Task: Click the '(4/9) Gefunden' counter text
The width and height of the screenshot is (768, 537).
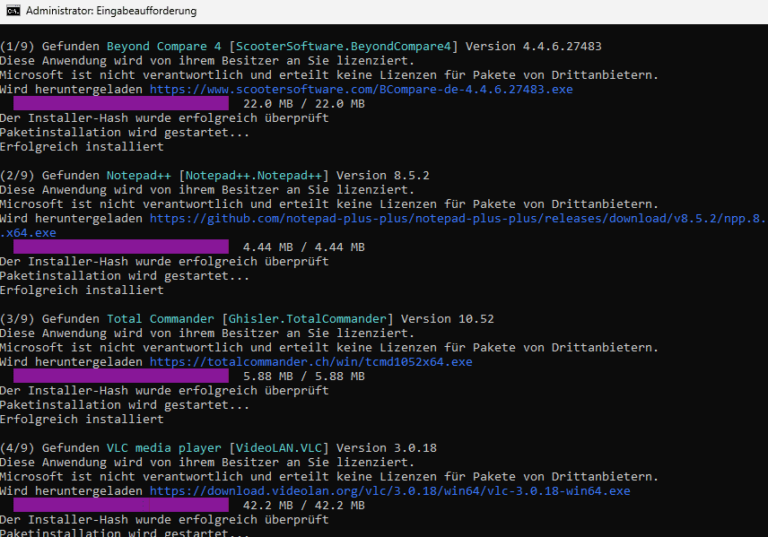Action: pos(49,448)
